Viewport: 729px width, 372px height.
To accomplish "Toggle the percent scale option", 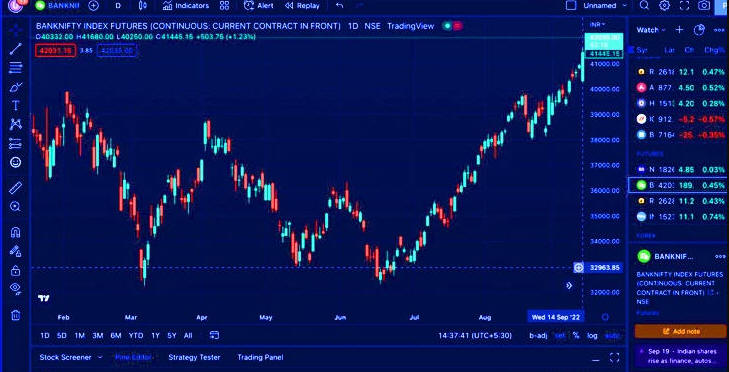I will click(576, 335).
